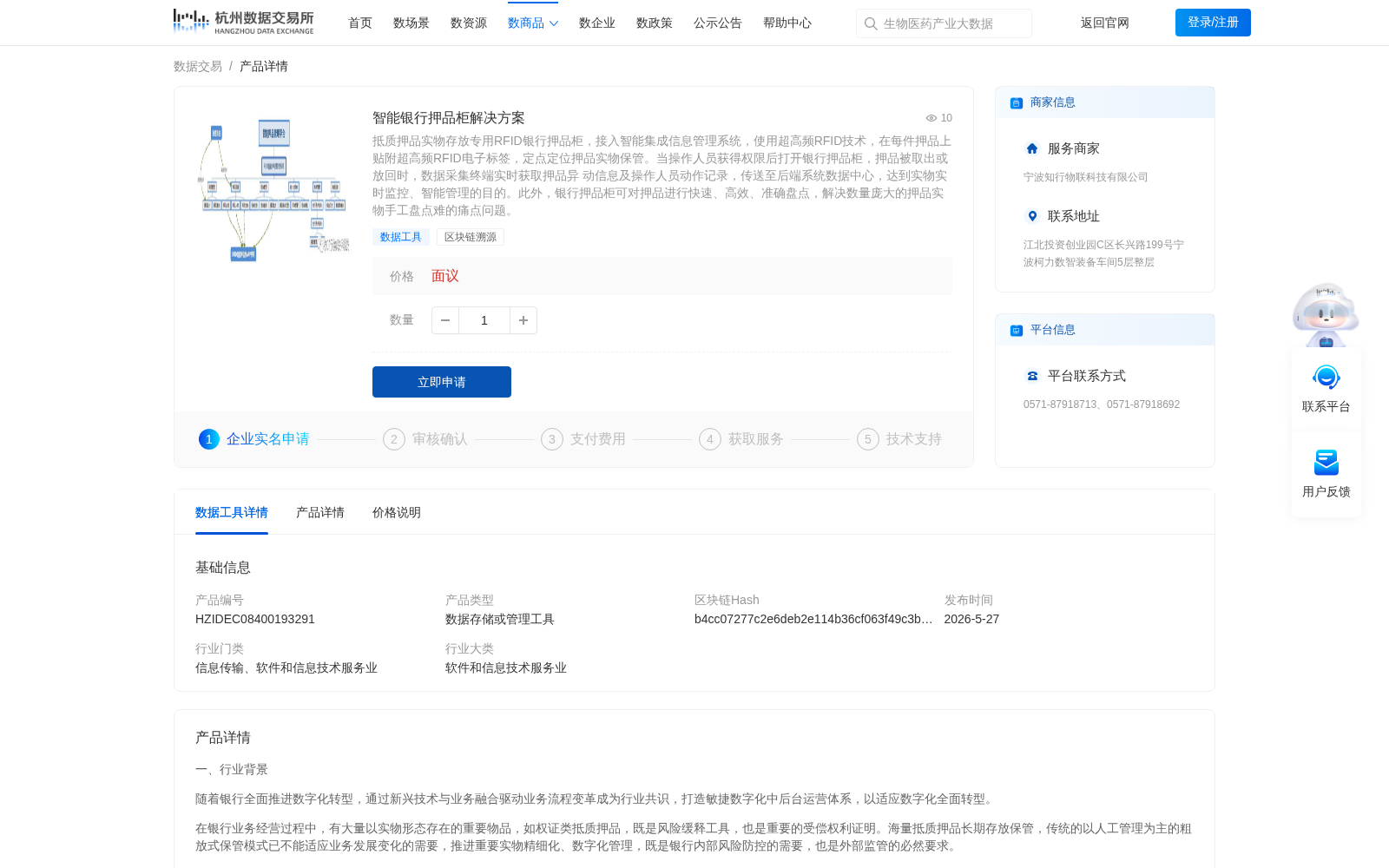
Task: Click the eye view-count icon
Action: 931,118
